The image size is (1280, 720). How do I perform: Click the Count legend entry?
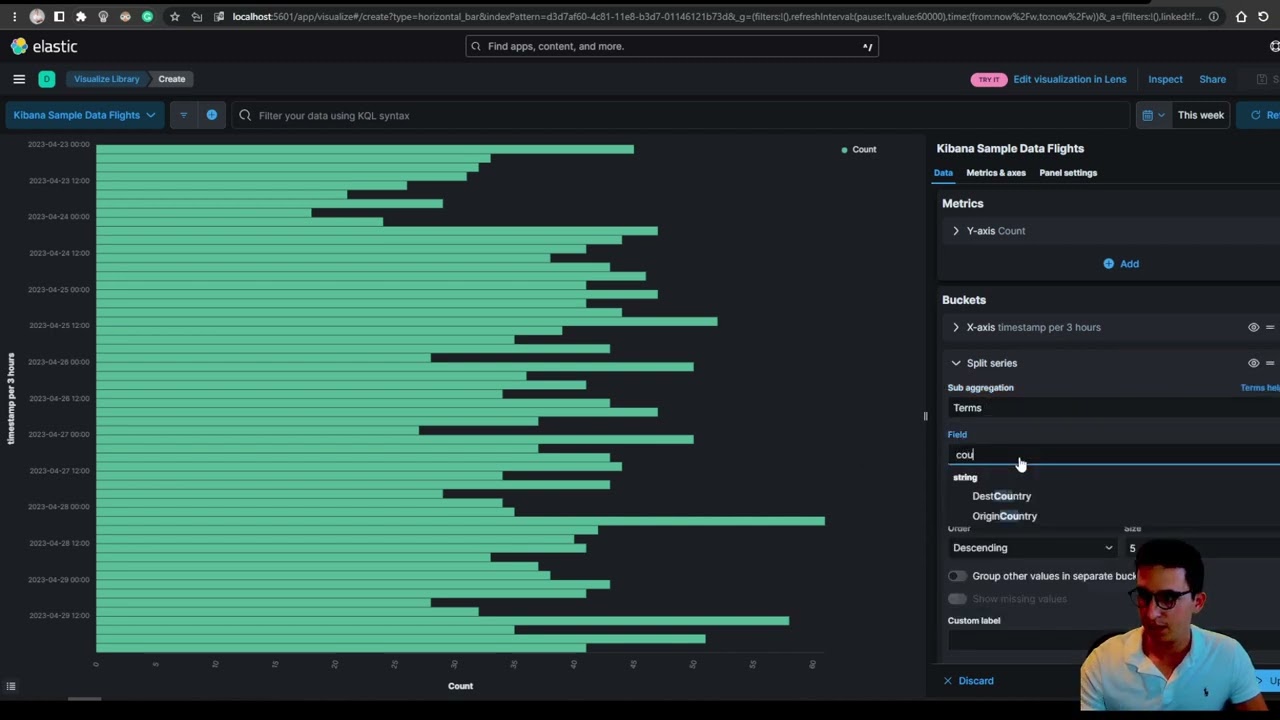click(x=864, y=150)
